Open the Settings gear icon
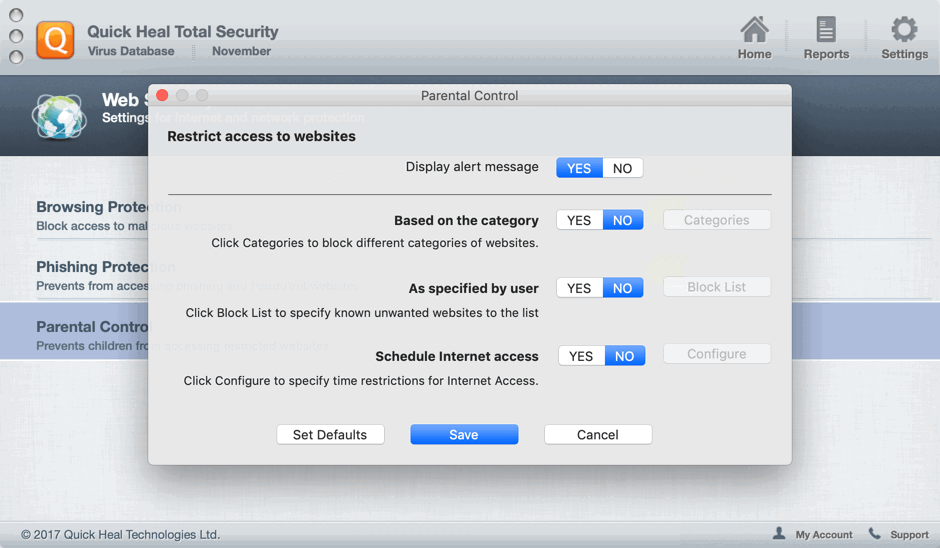The image size is (940, 548). [904, 30]
